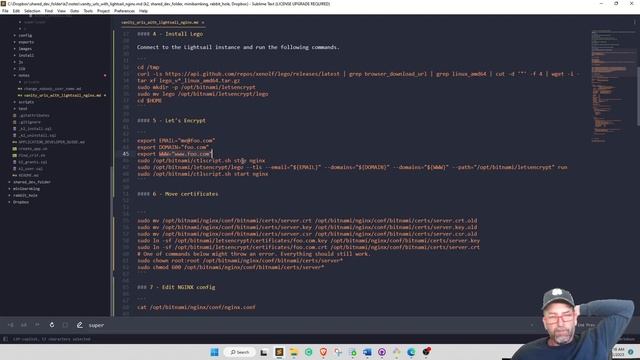
Task: Click the 'super' text field in bottom panel
Action: (x=96, y=325)
